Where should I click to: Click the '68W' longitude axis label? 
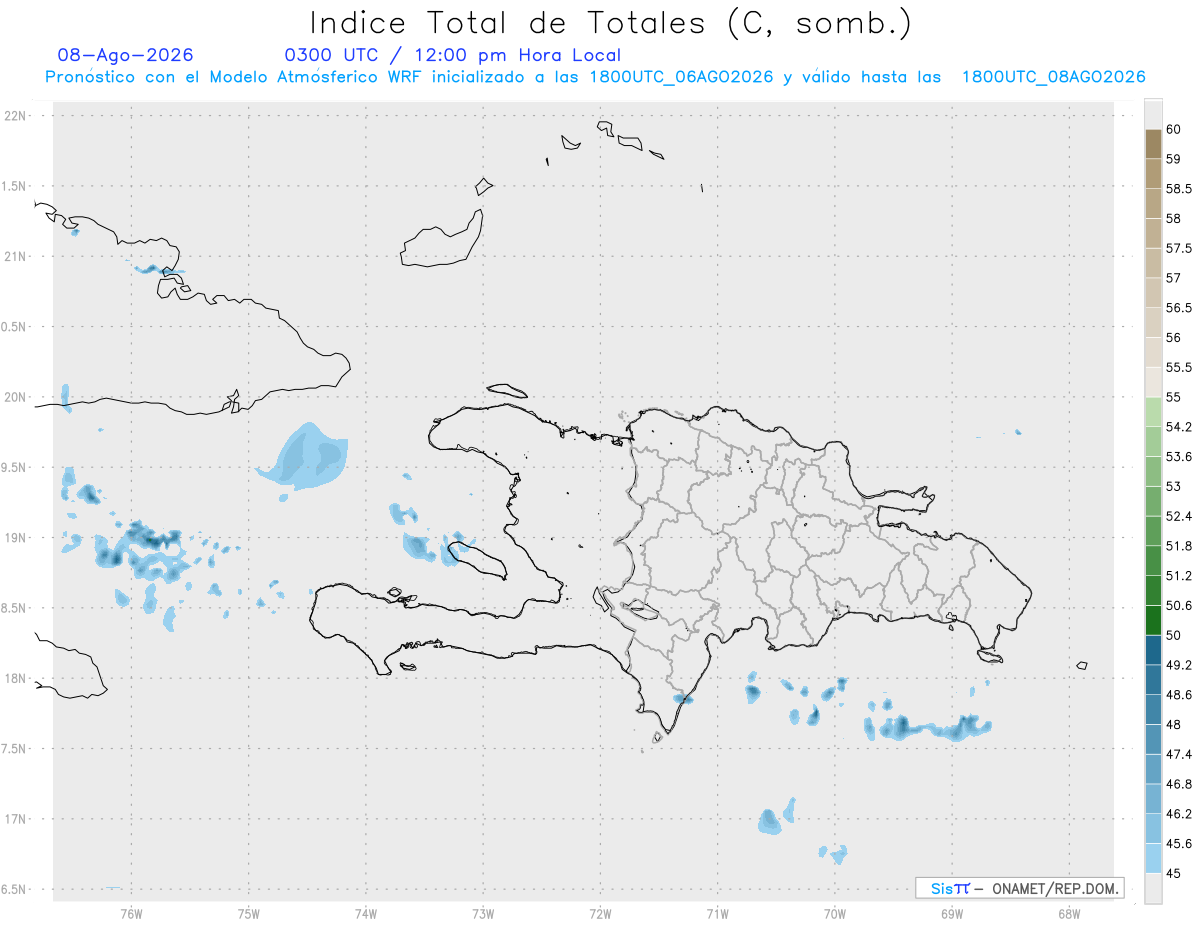click(x=1069, y=913)
